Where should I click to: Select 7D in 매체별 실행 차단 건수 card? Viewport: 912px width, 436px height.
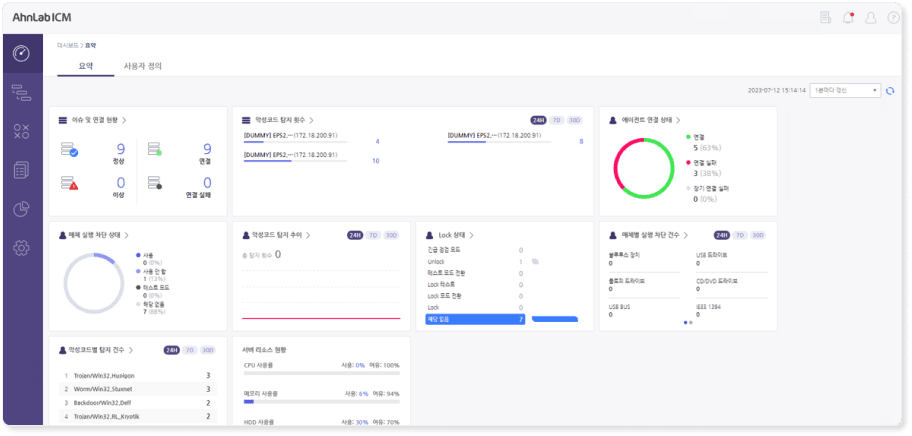tap(739, 235)
